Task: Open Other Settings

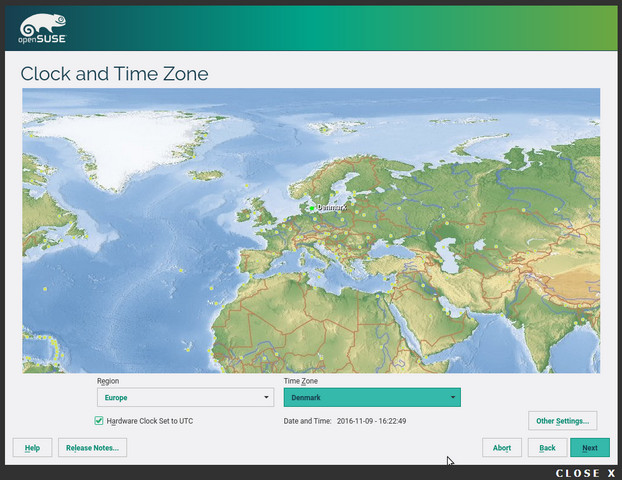Action: 563,421
